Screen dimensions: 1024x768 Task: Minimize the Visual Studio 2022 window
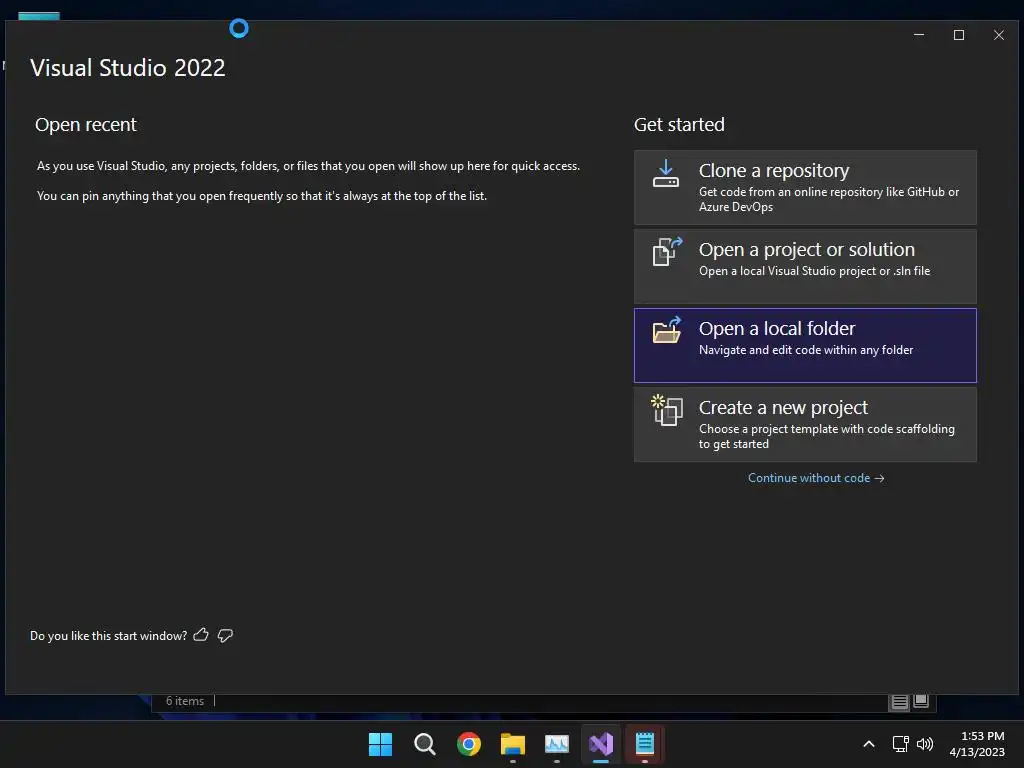coord(919,35)
